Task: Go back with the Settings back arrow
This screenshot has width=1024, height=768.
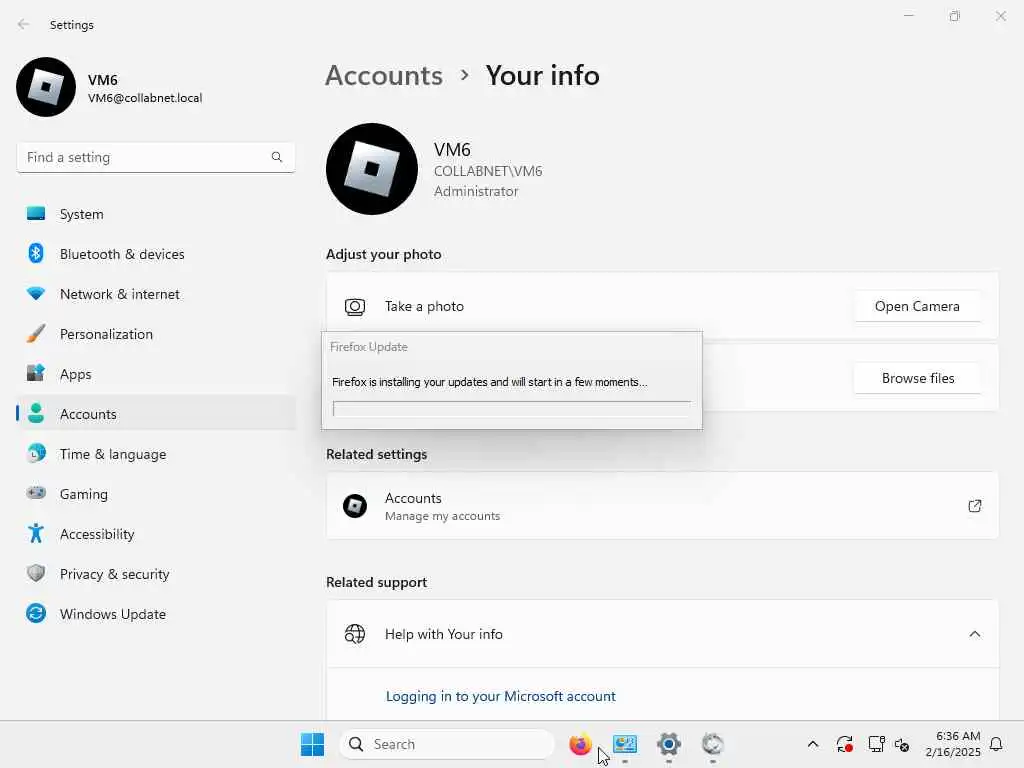Action: (x=24, y=24)
